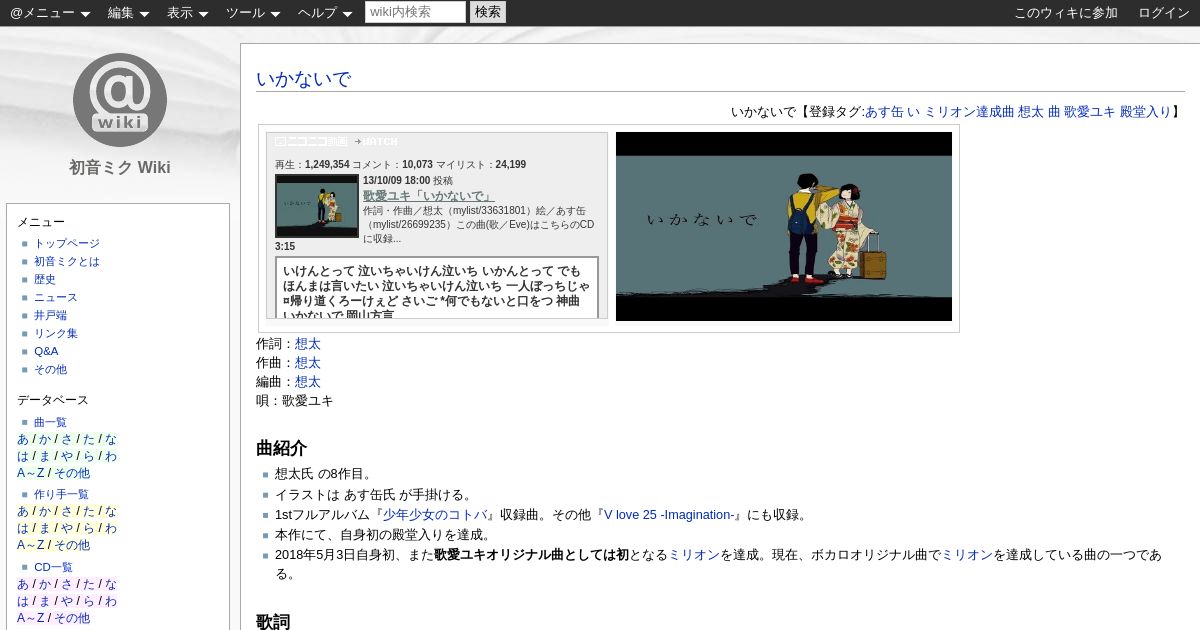This screenshot has height=630, width=1200.
Task: Open ミリオン link after 初となる
Action: tap(694, 555)
